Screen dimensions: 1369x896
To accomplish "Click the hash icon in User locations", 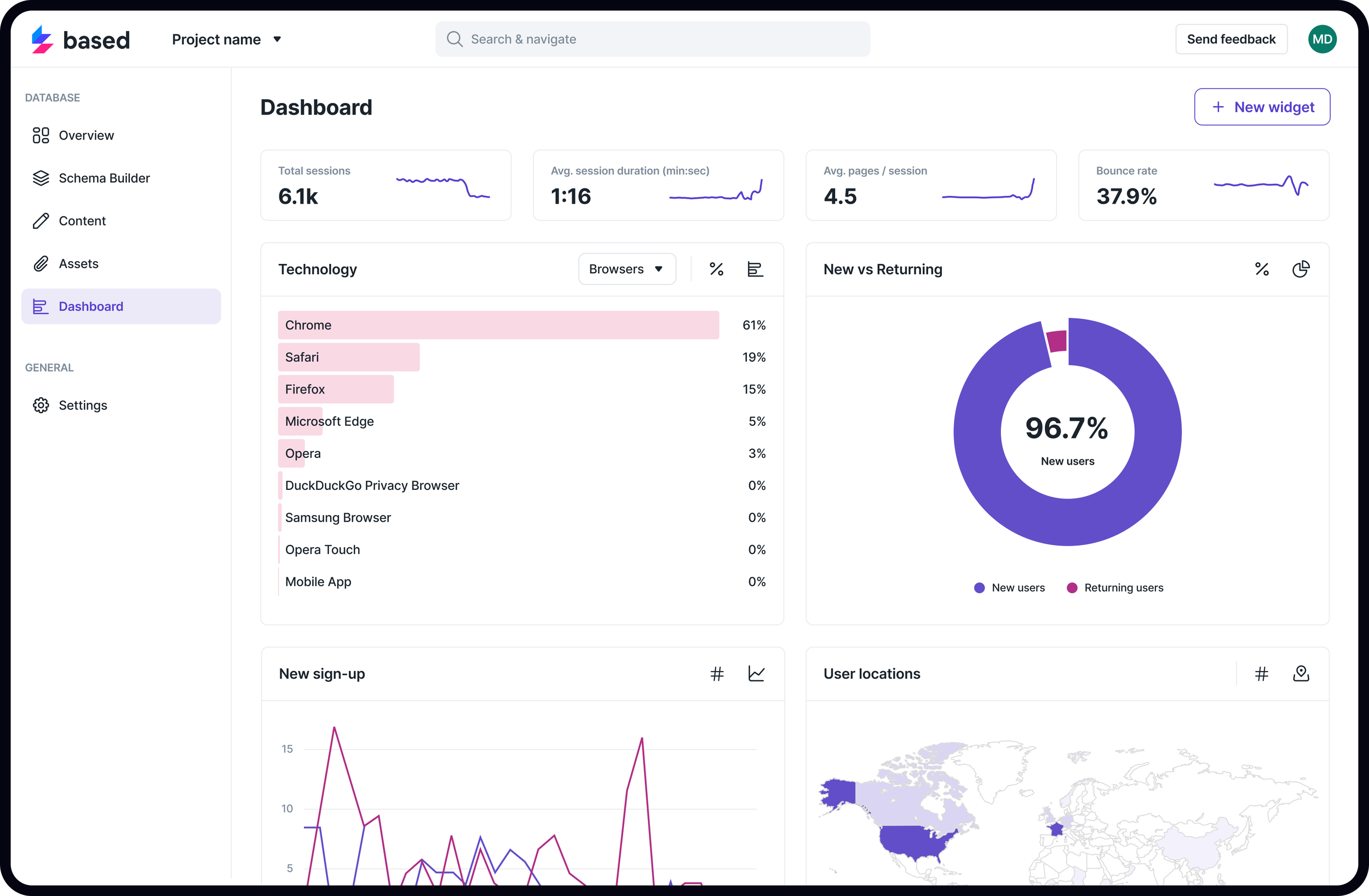I will coord(1262,673).
